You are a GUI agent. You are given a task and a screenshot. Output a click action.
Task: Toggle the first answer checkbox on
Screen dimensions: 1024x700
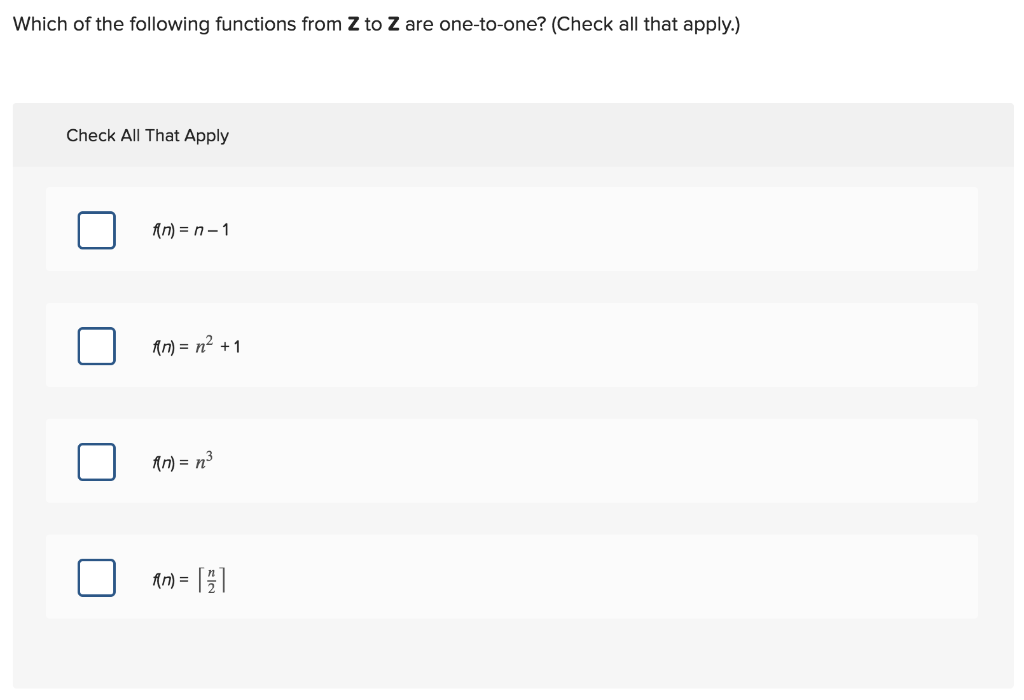tap(96, 229)
